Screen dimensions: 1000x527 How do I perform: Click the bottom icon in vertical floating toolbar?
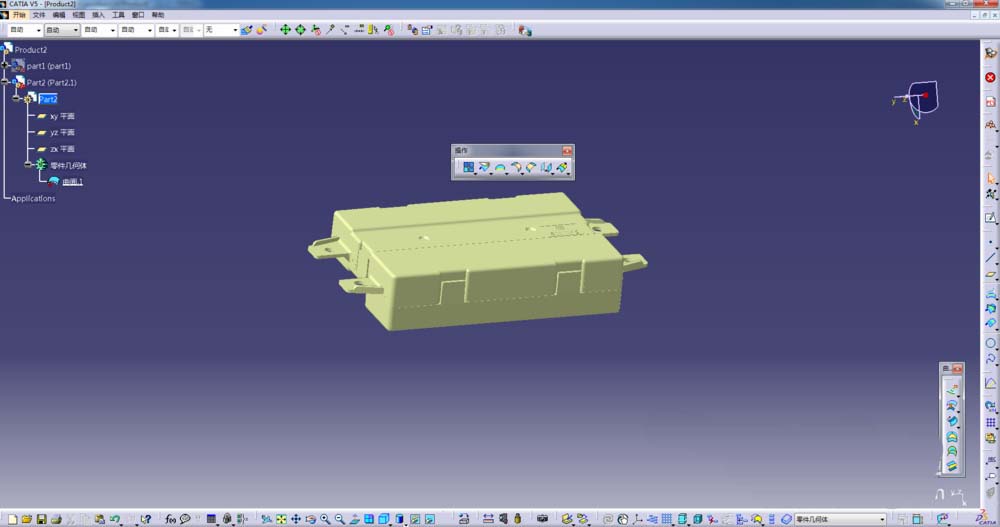click(x=952, y=466)
